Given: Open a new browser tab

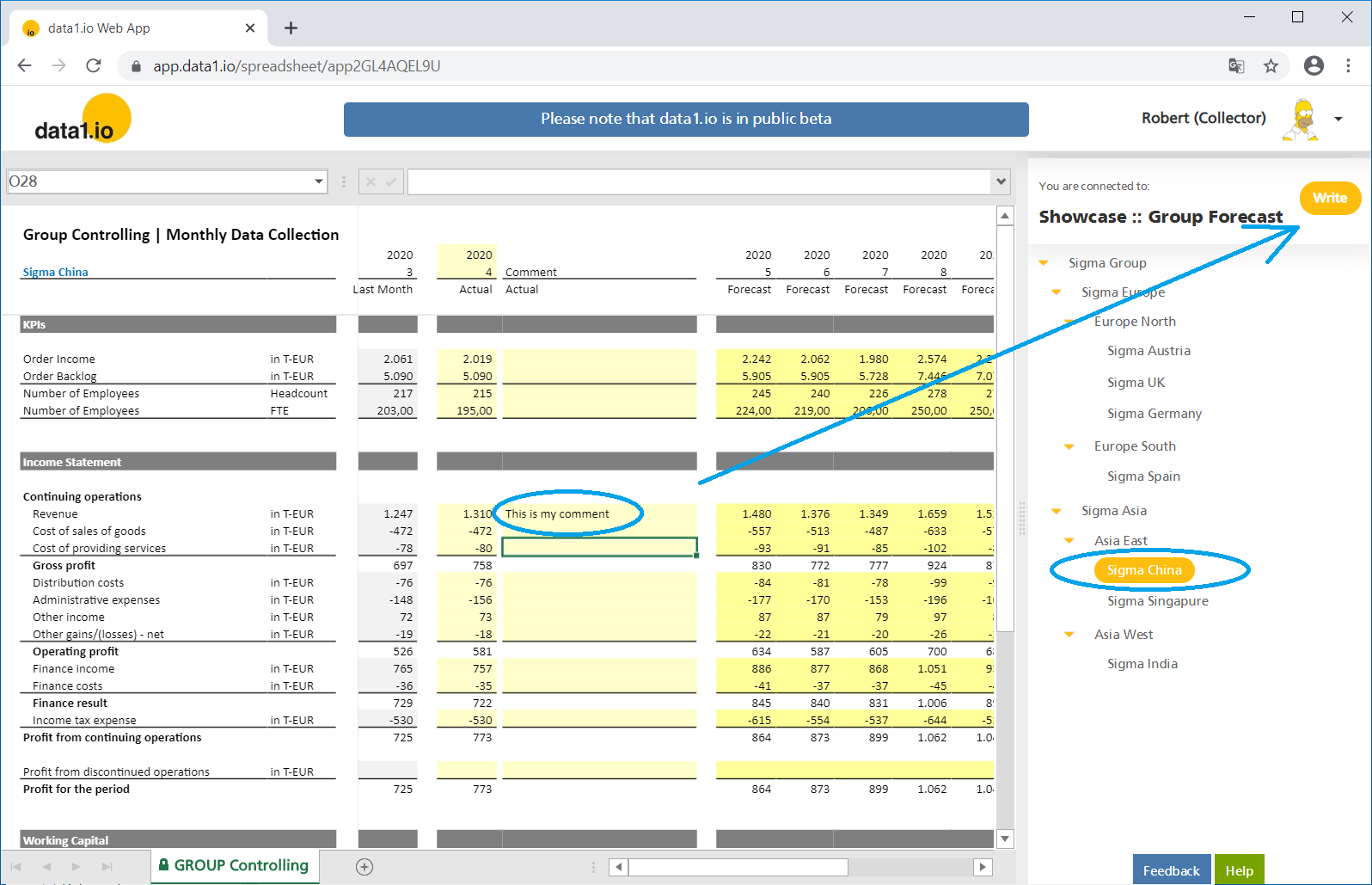Looking at the screenshot, I should point(291,28).
